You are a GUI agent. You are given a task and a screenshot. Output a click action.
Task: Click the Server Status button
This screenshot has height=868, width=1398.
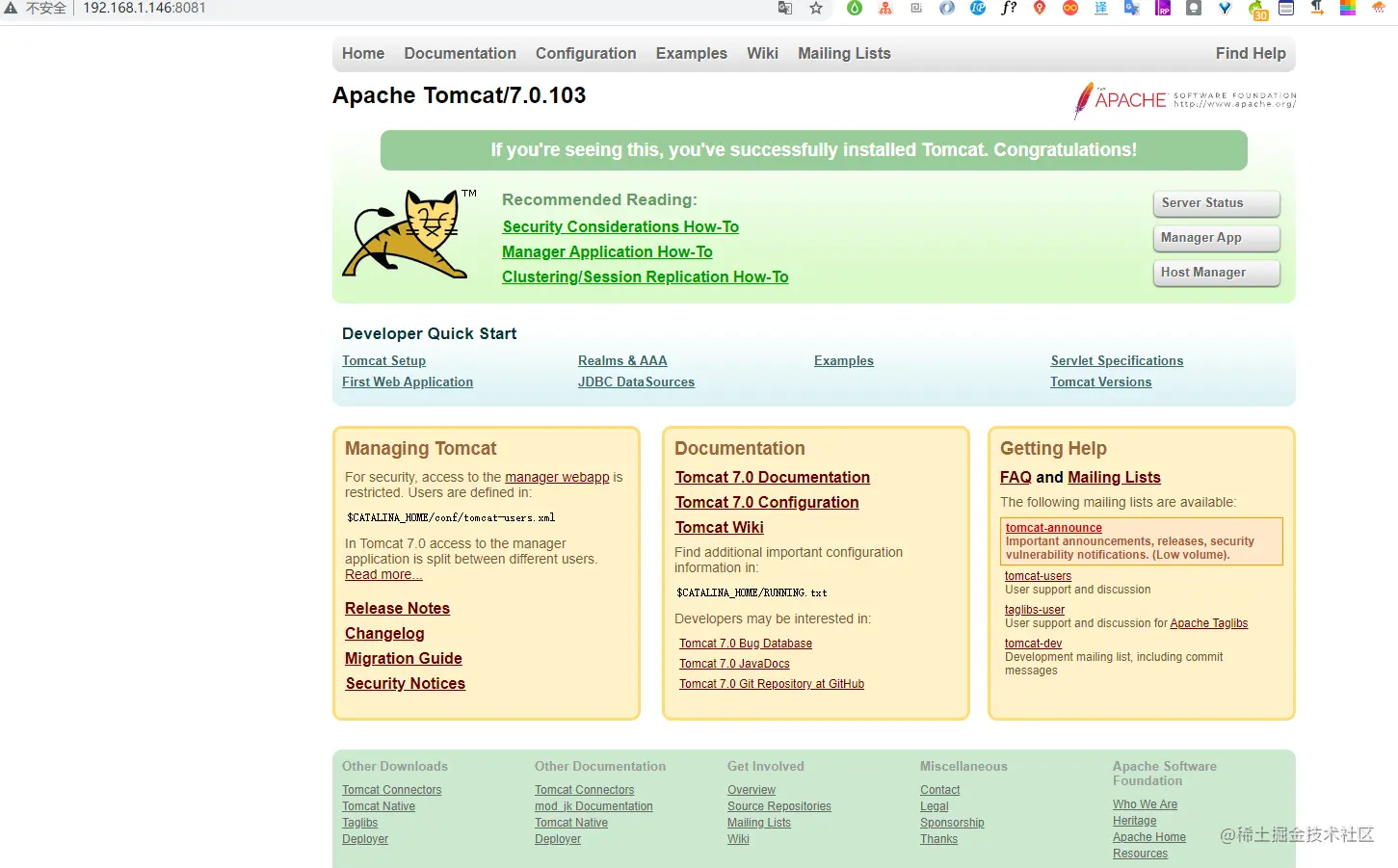tap(1216, 203)
